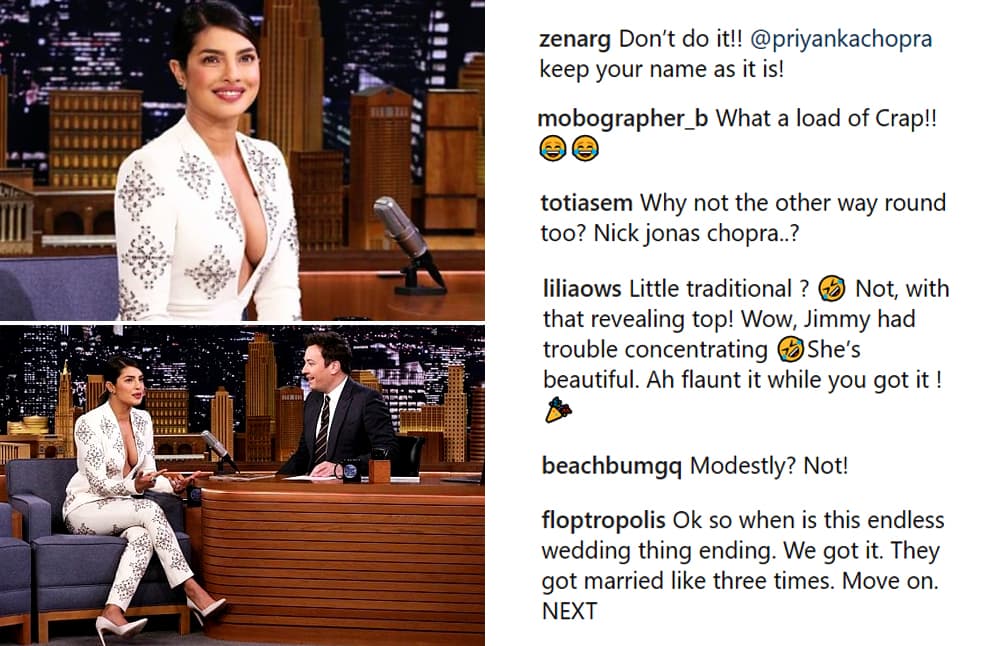
Task: Open bottom photo of talk show interview
Action: (x=242, y=485)
